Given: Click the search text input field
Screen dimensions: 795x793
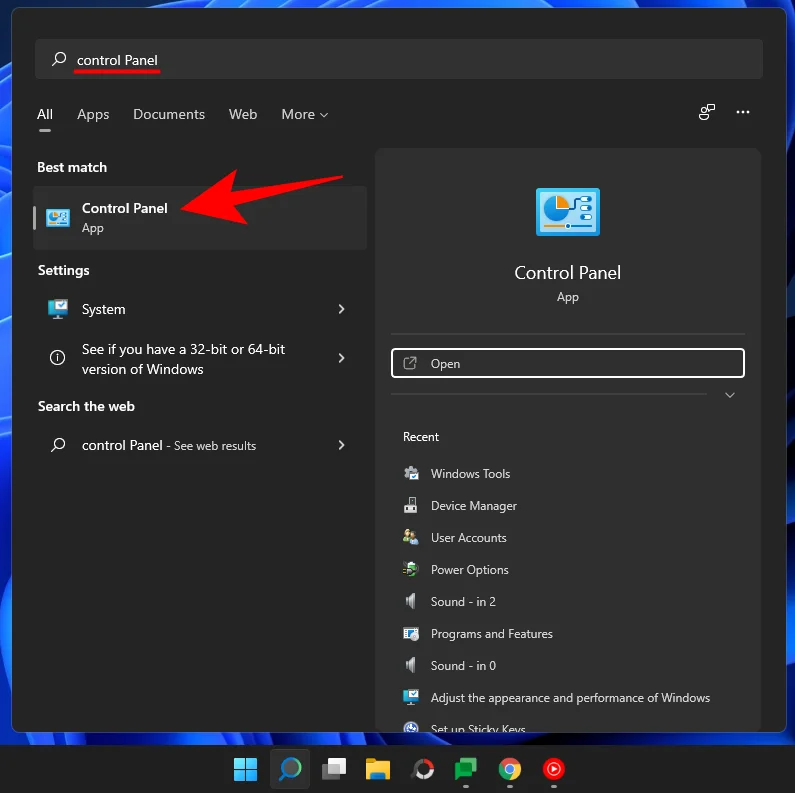Looking at the screenshot, I should [400, 60].
